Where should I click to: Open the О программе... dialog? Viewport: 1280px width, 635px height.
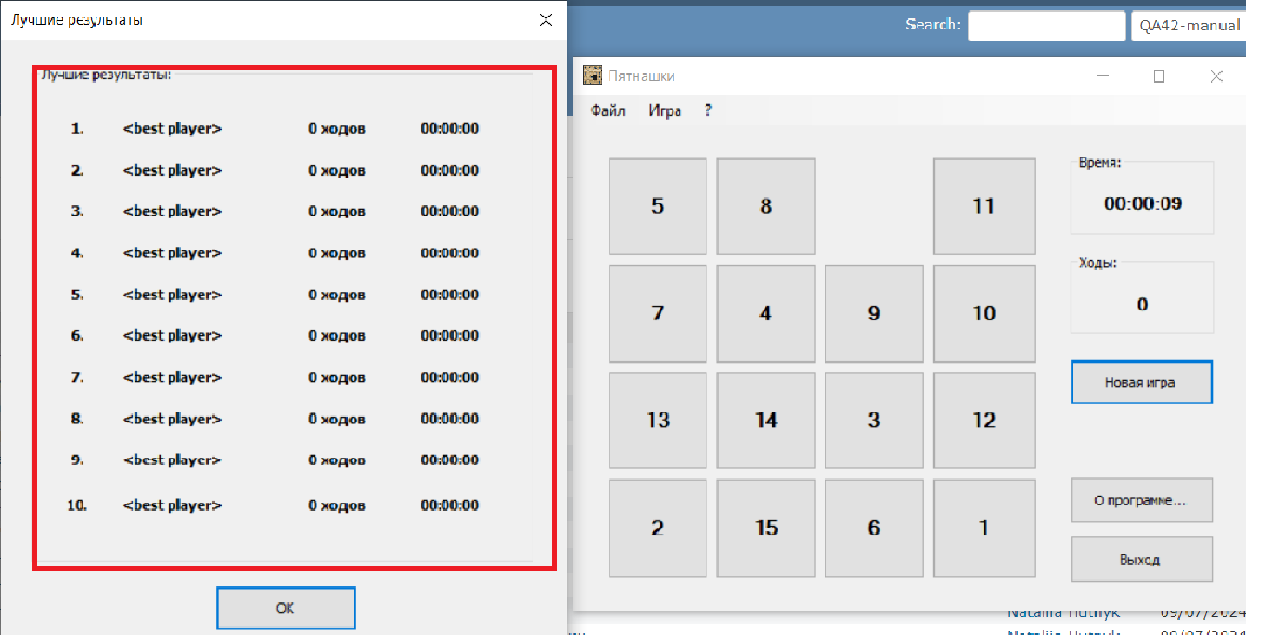(1141, 500)
